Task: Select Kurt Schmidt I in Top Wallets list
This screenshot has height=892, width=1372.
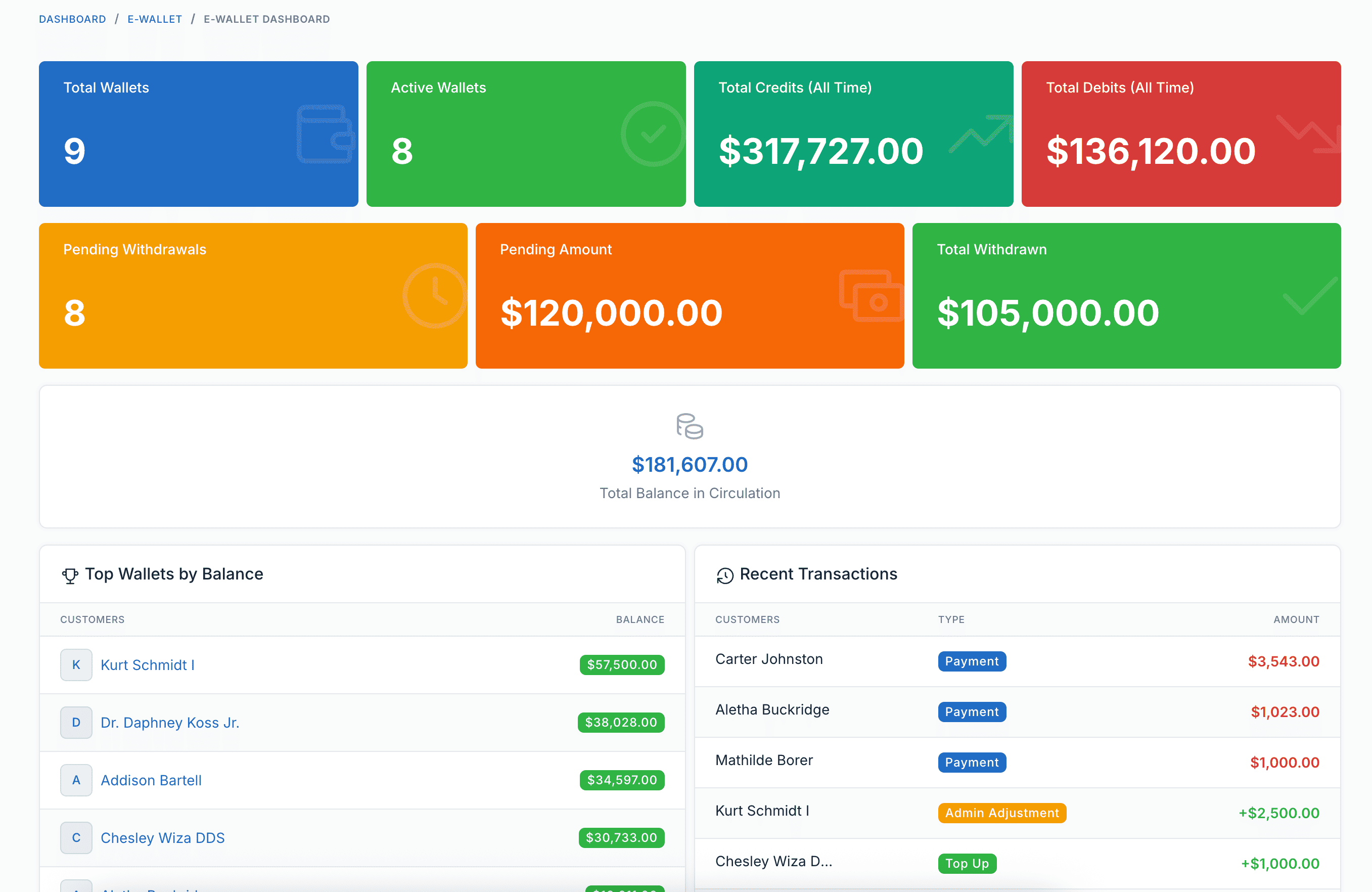Action: click(x=147, y=665)
